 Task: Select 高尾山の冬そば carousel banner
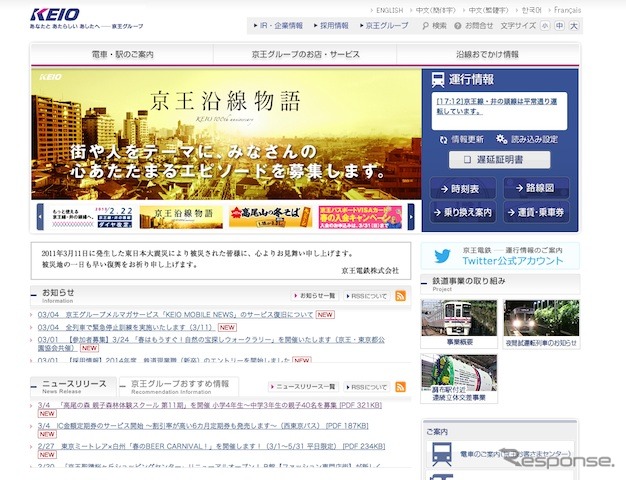tap(271, 217)
